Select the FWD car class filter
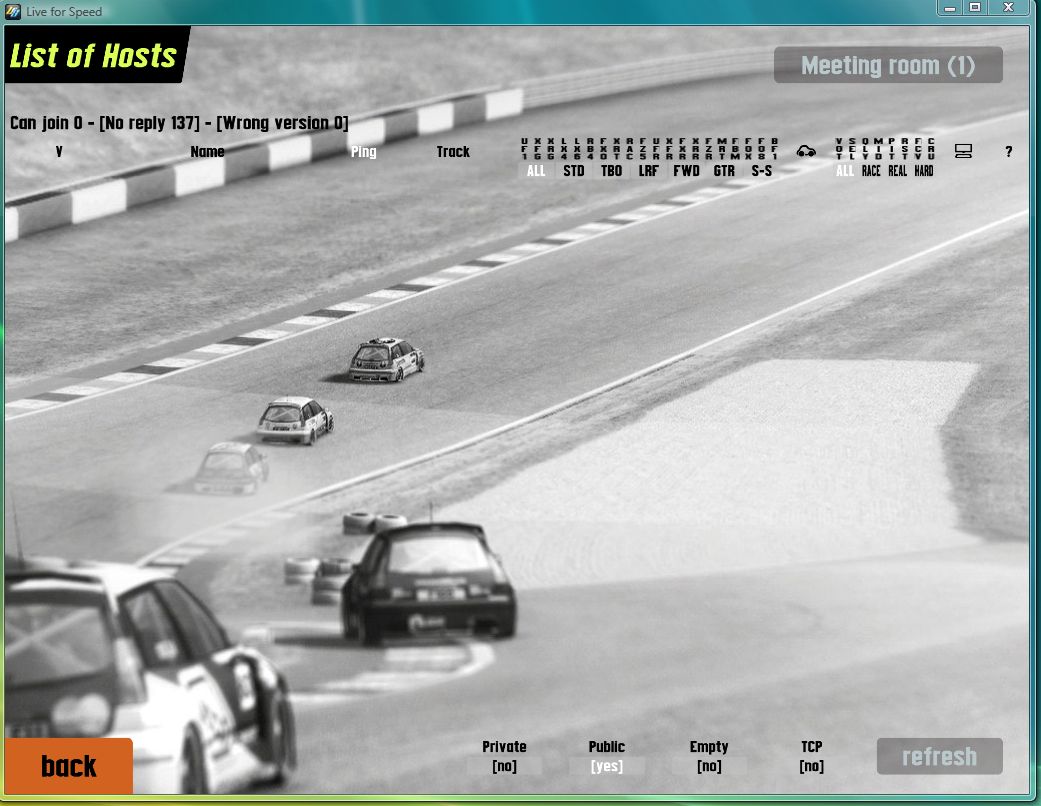 coord(686,171)
